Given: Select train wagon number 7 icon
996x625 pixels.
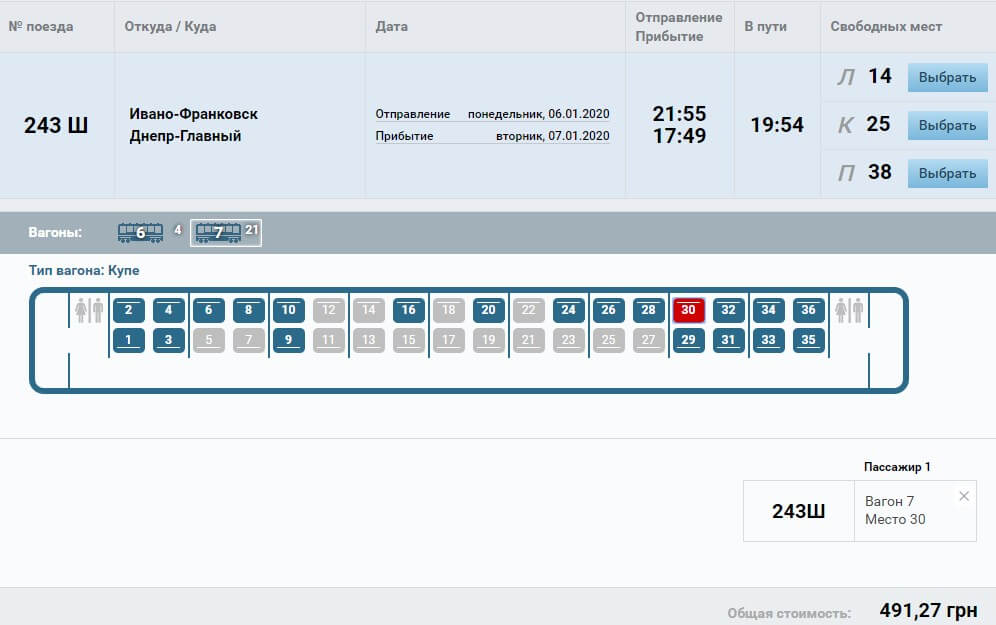Looking at the screenshot, I should pos(218,232).
